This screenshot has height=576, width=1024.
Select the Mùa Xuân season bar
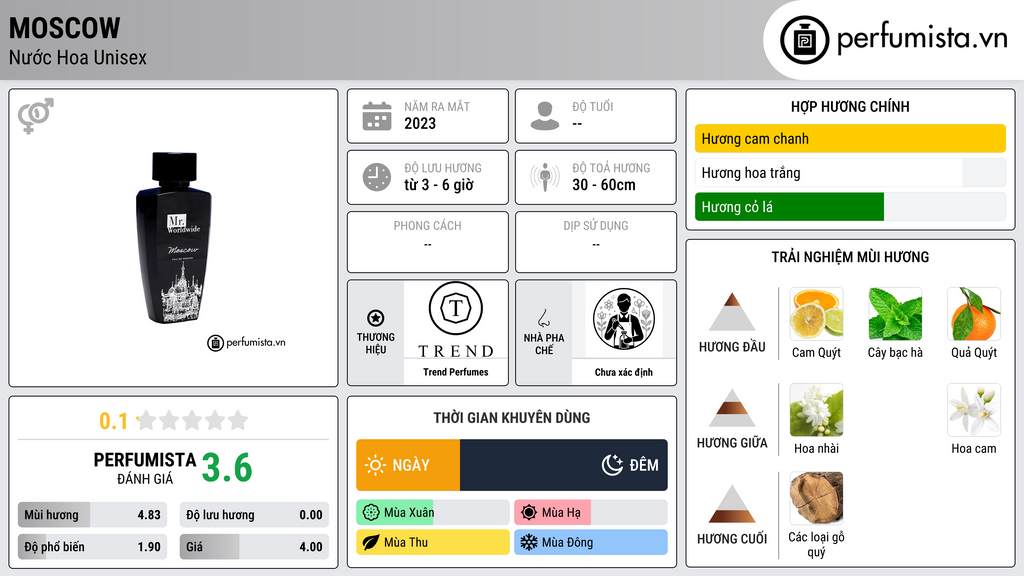click(433, 513)
